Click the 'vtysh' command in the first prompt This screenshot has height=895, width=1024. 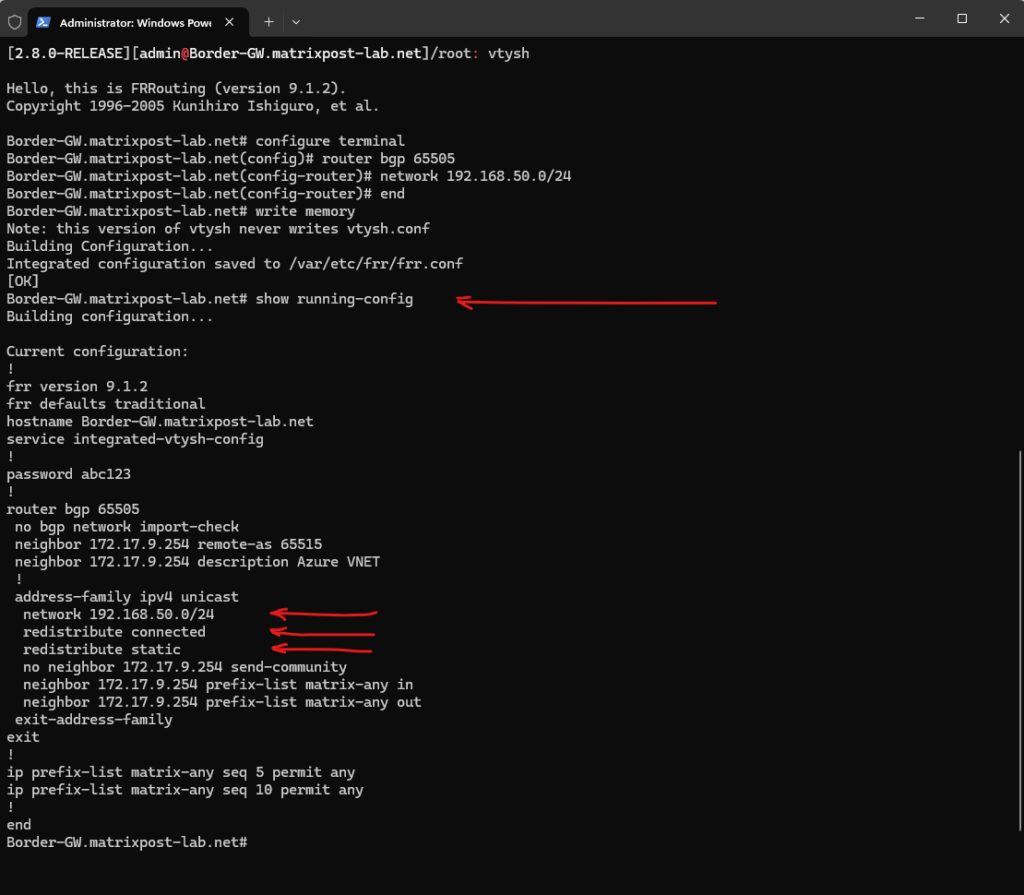509,54
